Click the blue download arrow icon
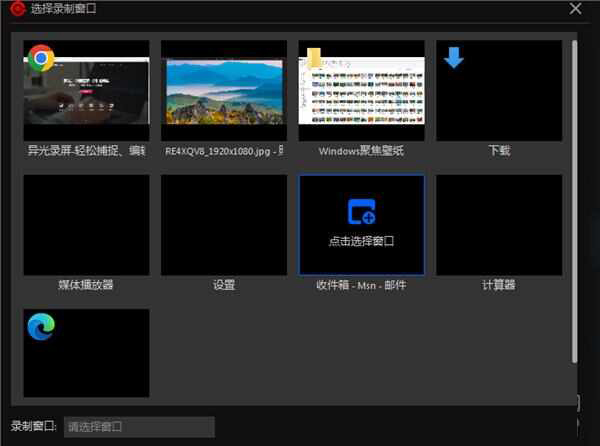Screen dimensions: 600x446 click(x=454, y=58)
